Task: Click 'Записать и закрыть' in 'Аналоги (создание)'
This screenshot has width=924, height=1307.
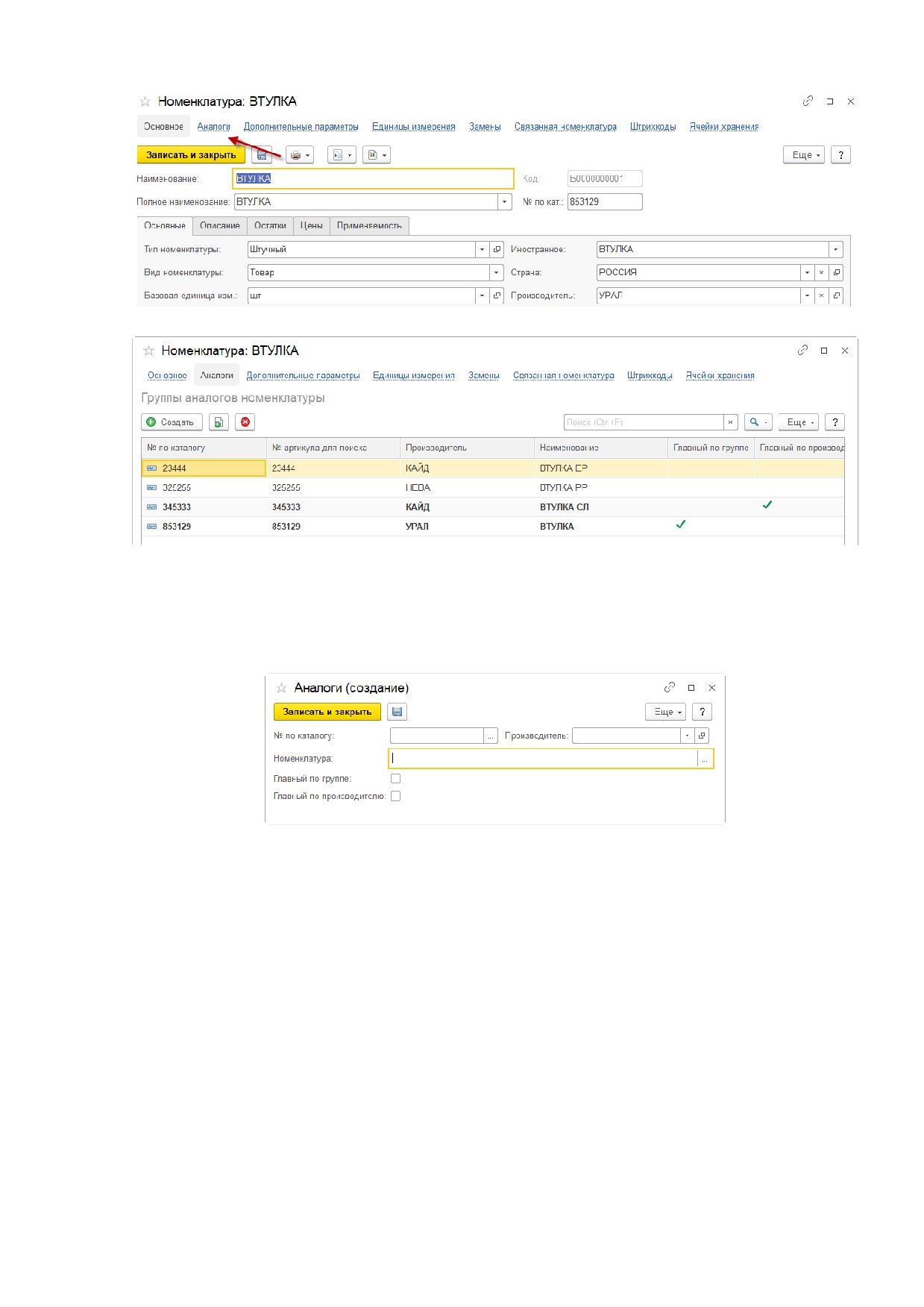Action: pos(327,712)
